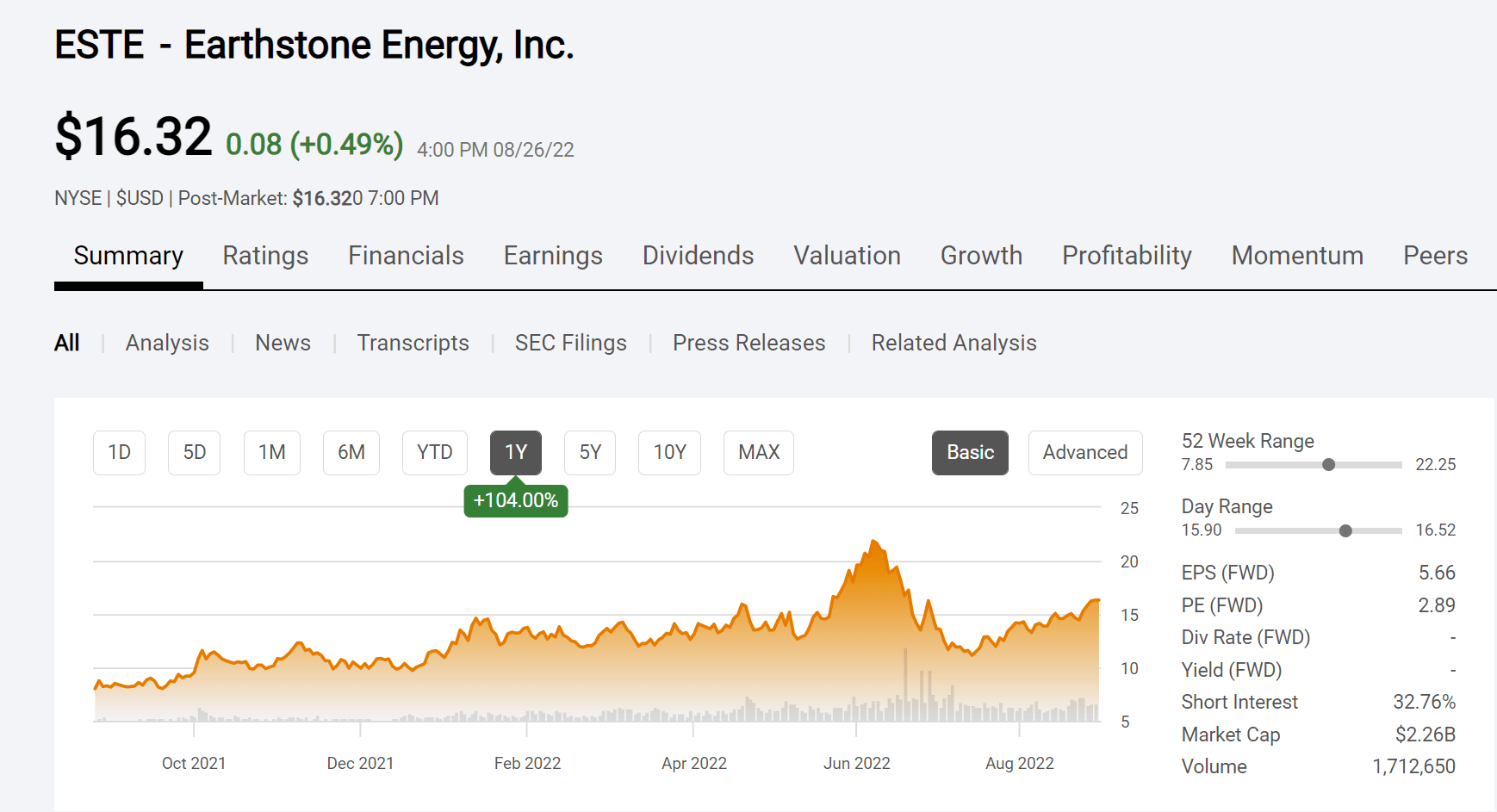Open the Momentum tab

[1297, 256]
